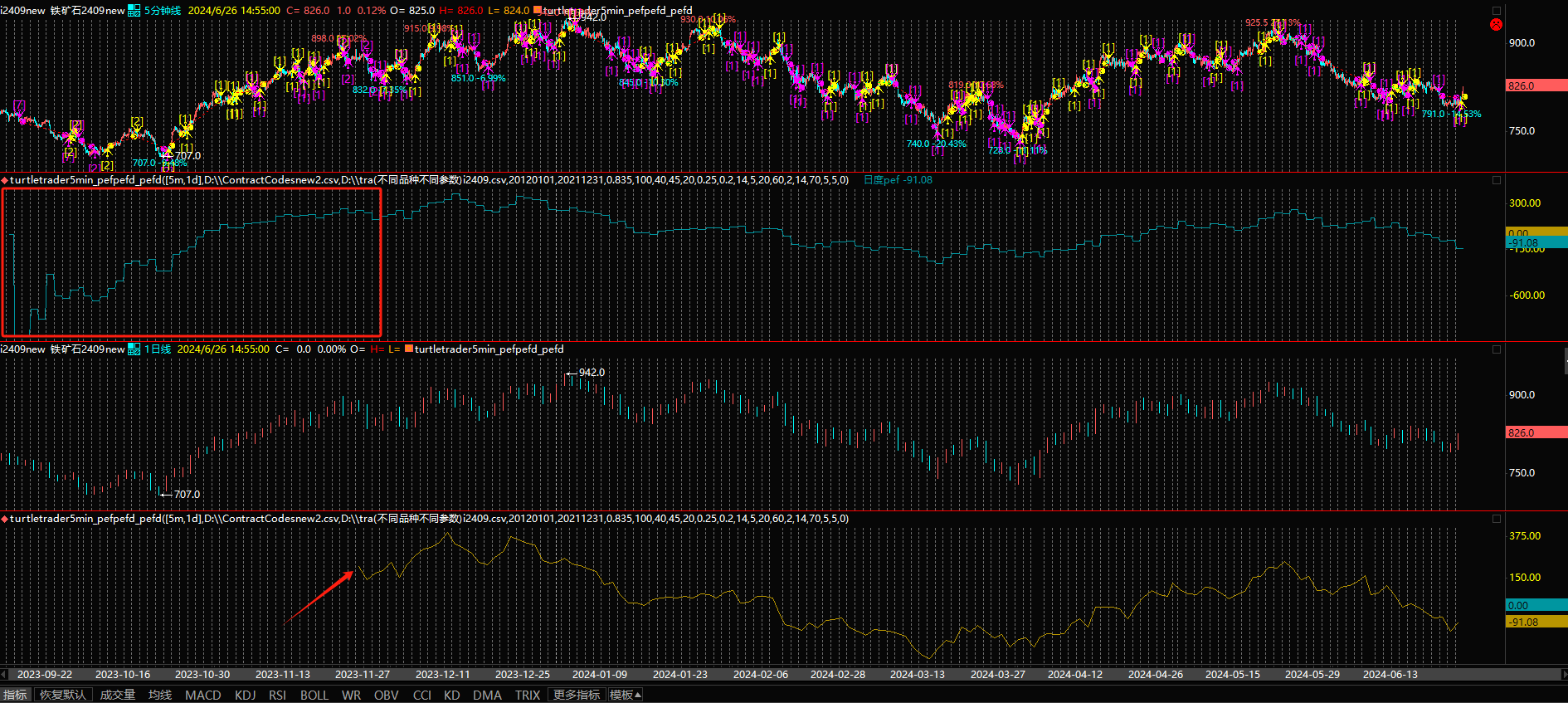Switch indicator to BOLL
The width and height of the screenshot is (1568, 703).
tap(314, 695)
